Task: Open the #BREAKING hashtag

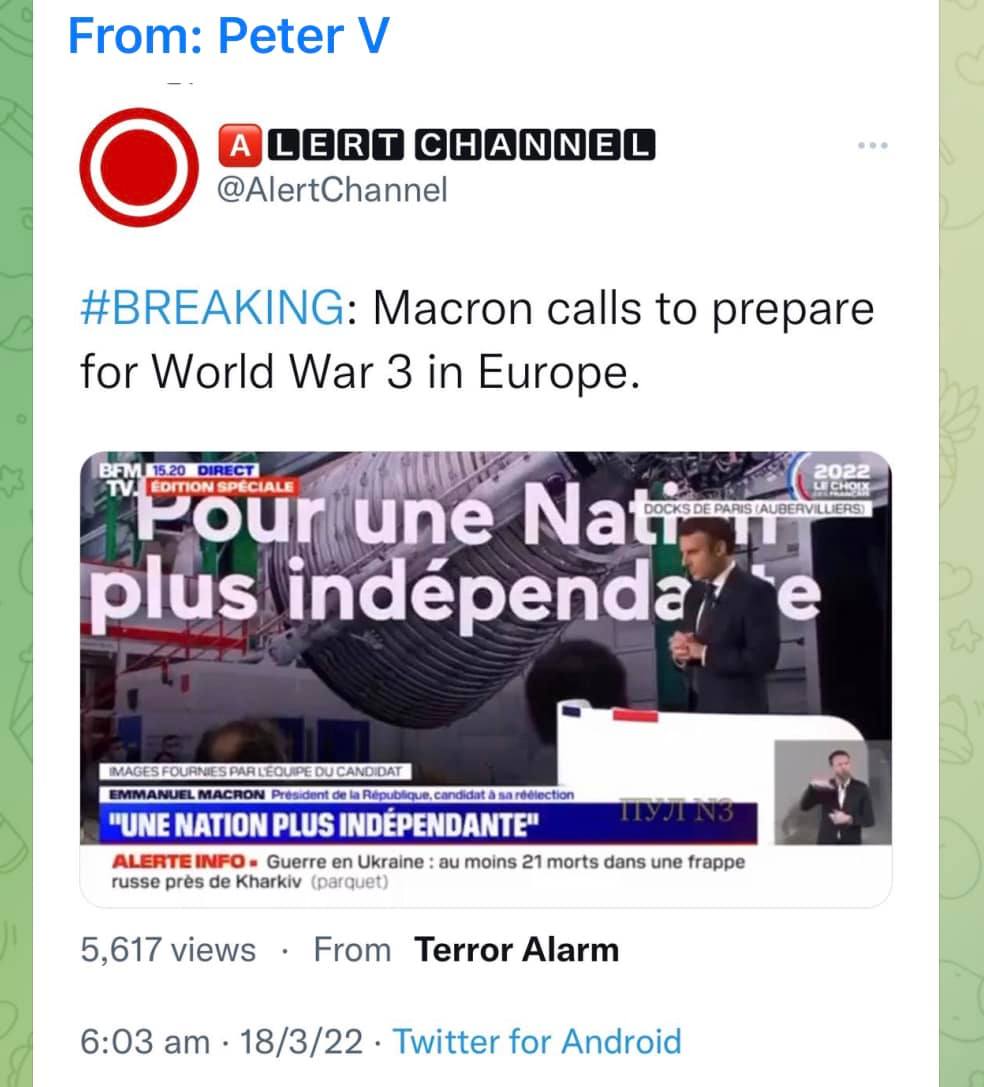Action: [x=212, y=308]
